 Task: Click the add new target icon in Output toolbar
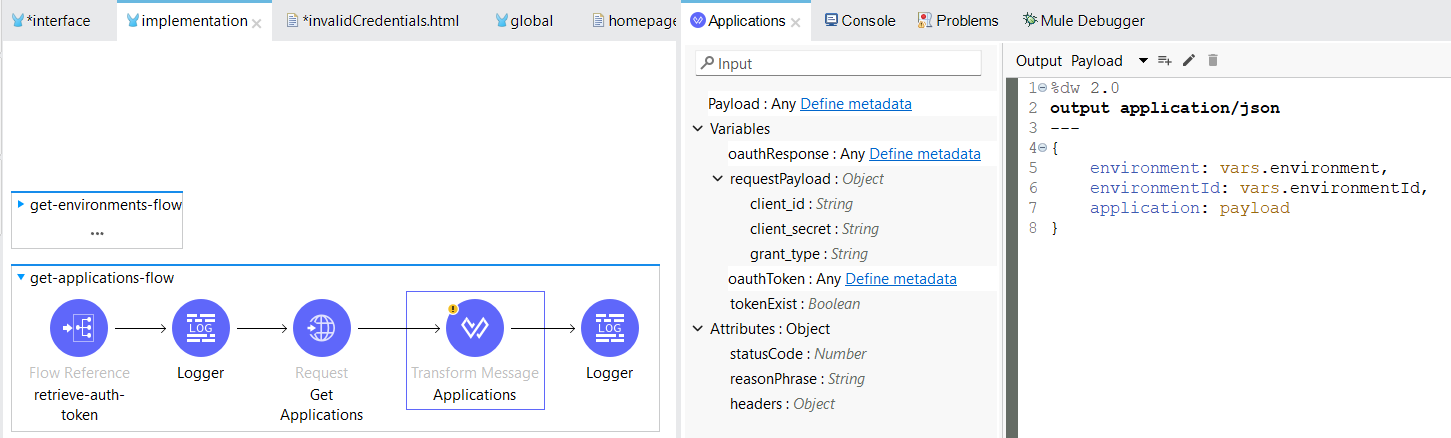click(1165, 61)
